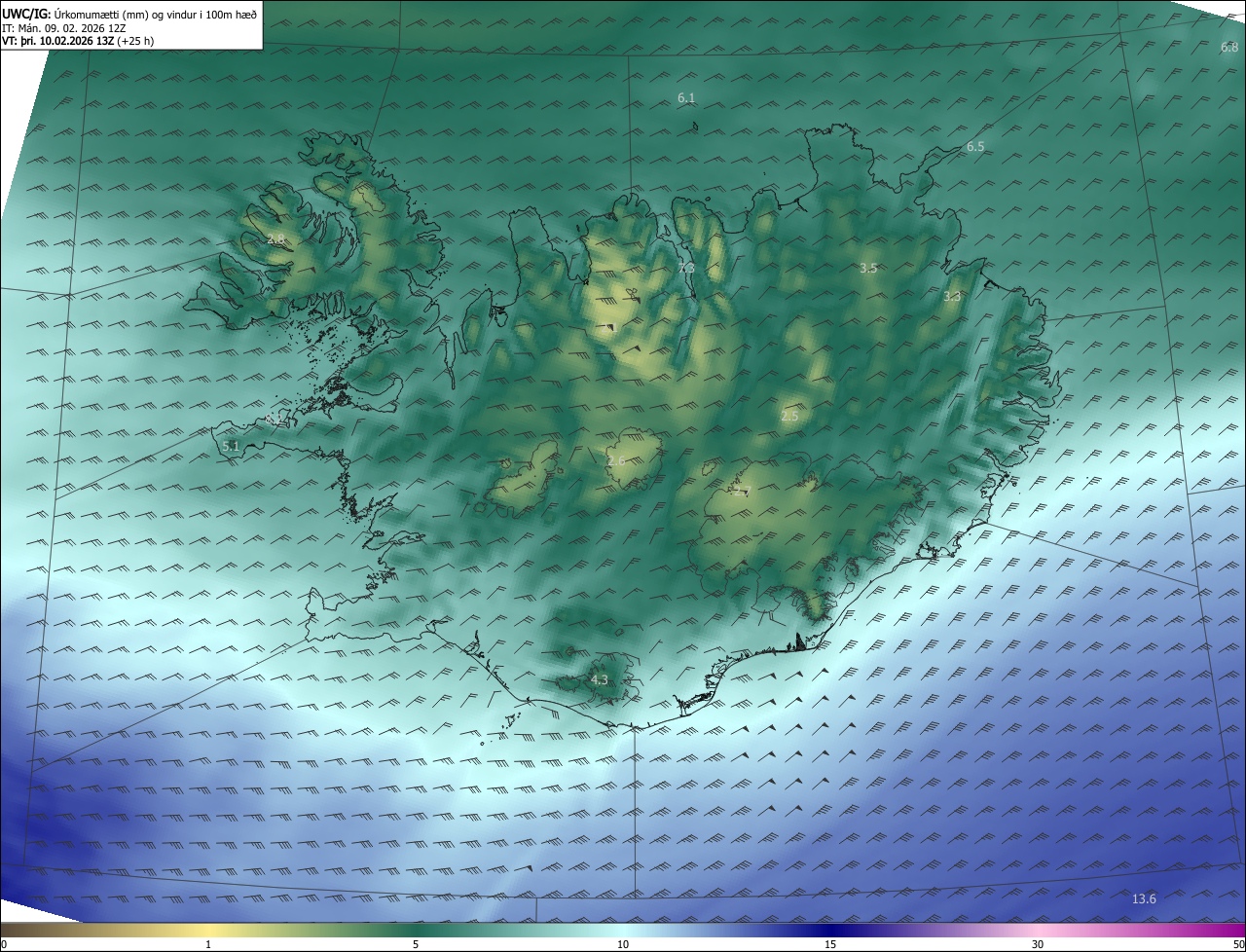Click the 2.5 value label

pyautogui.click(x=789, y=417)
